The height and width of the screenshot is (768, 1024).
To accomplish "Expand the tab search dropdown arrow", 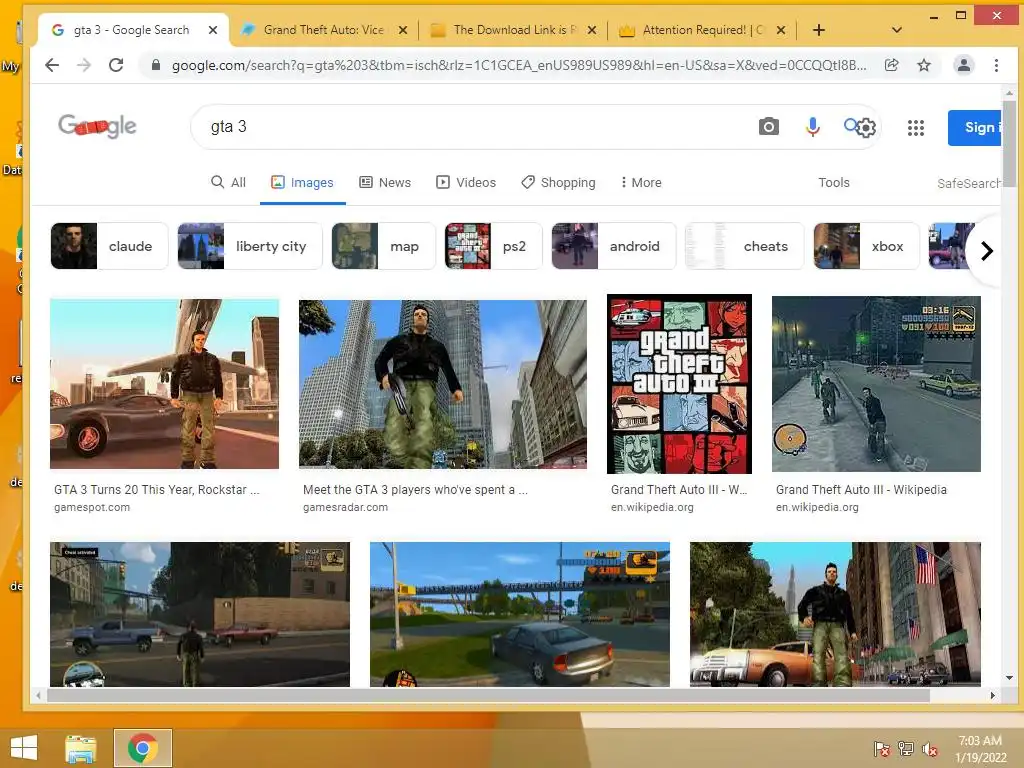I will [897, 30].
